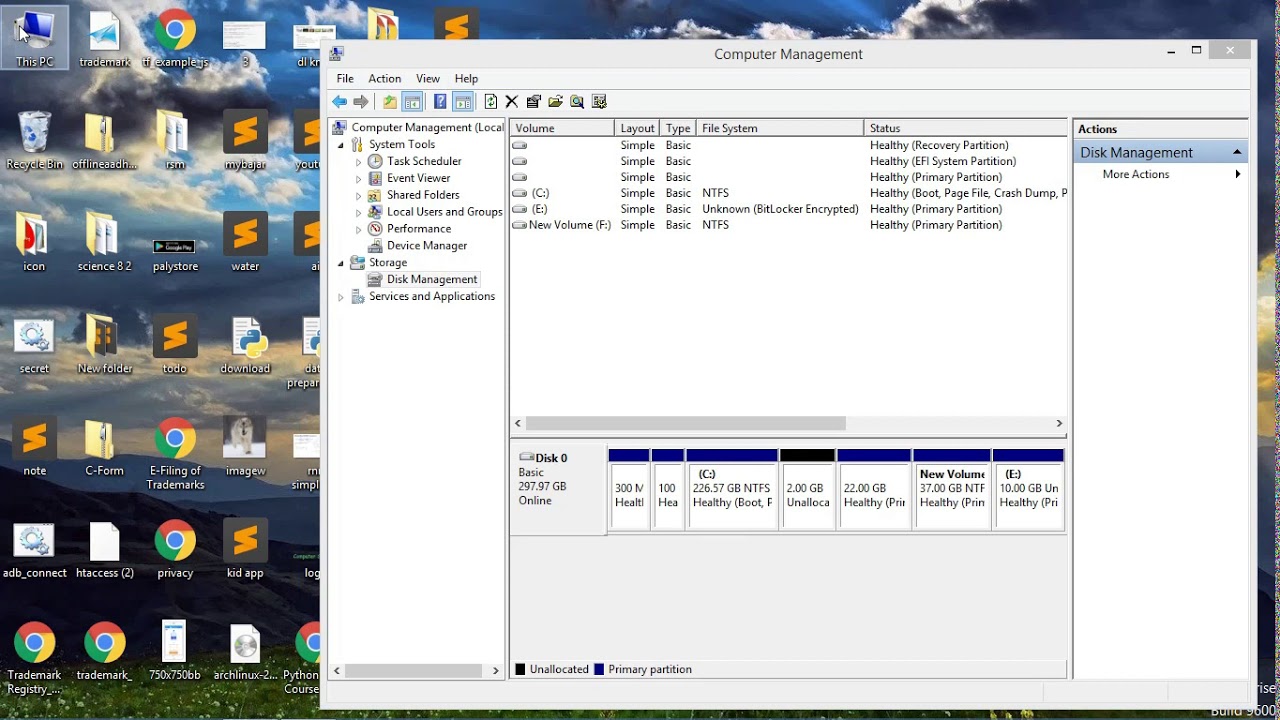
Task: Sort by the File System column header
Action: (780, 128)
